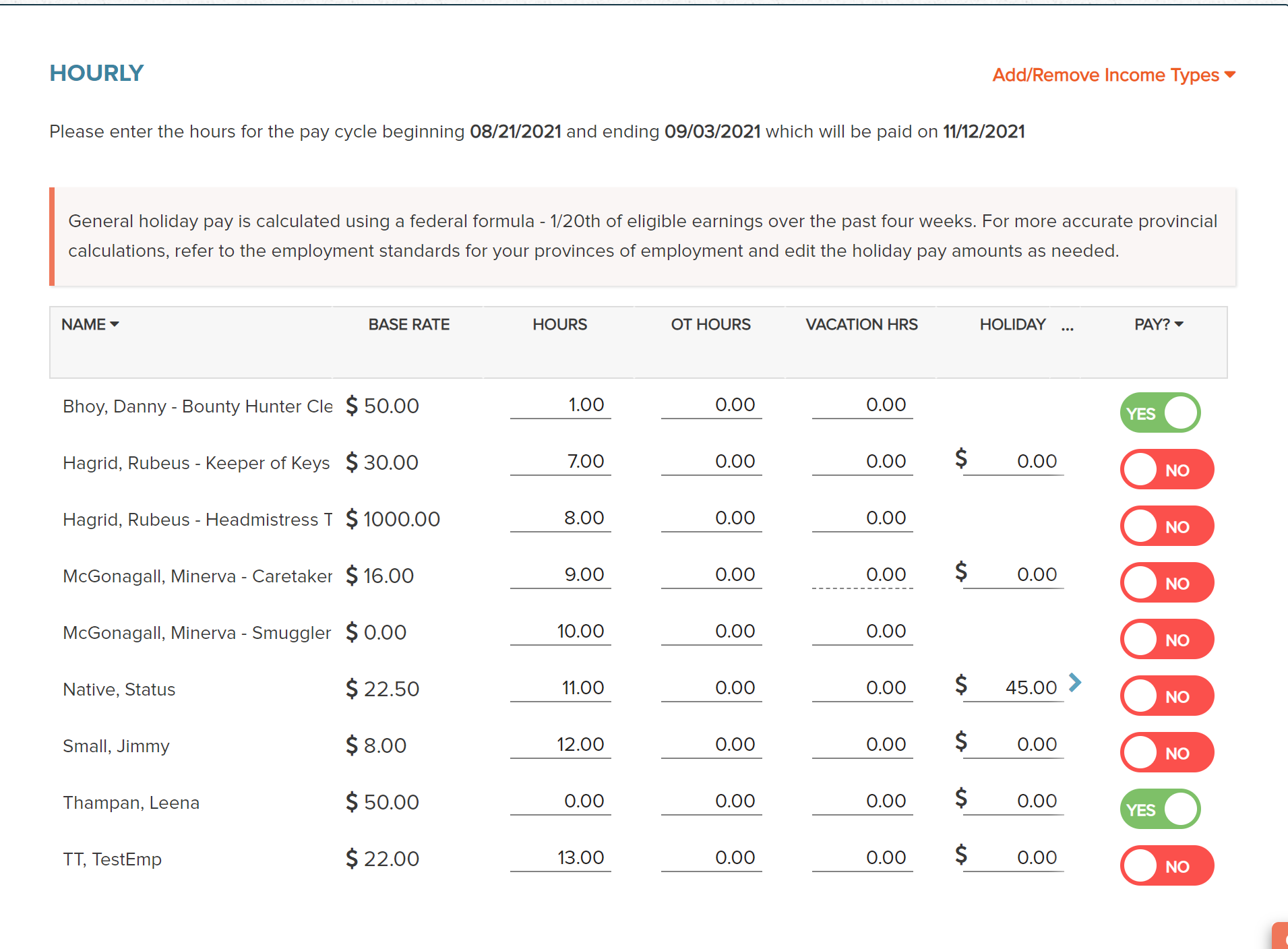Select the hours field for TT, TestEmp
Viewport: 1288px width, 949px height.
click(560, 857)
